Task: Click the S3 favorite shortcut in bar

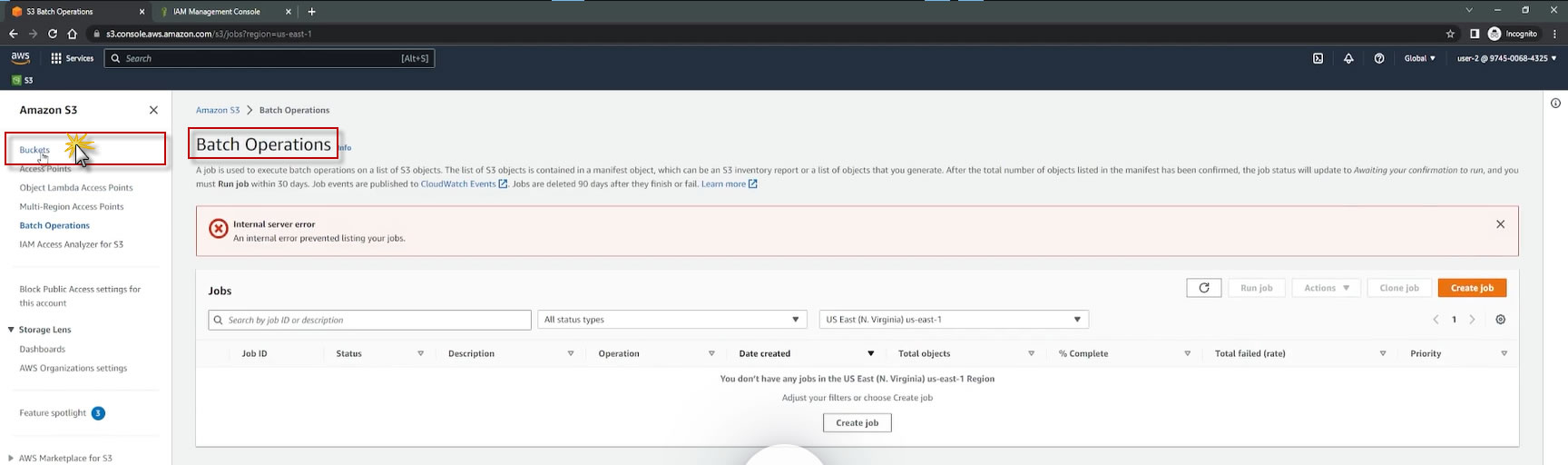Action: (x=23, y=80)
